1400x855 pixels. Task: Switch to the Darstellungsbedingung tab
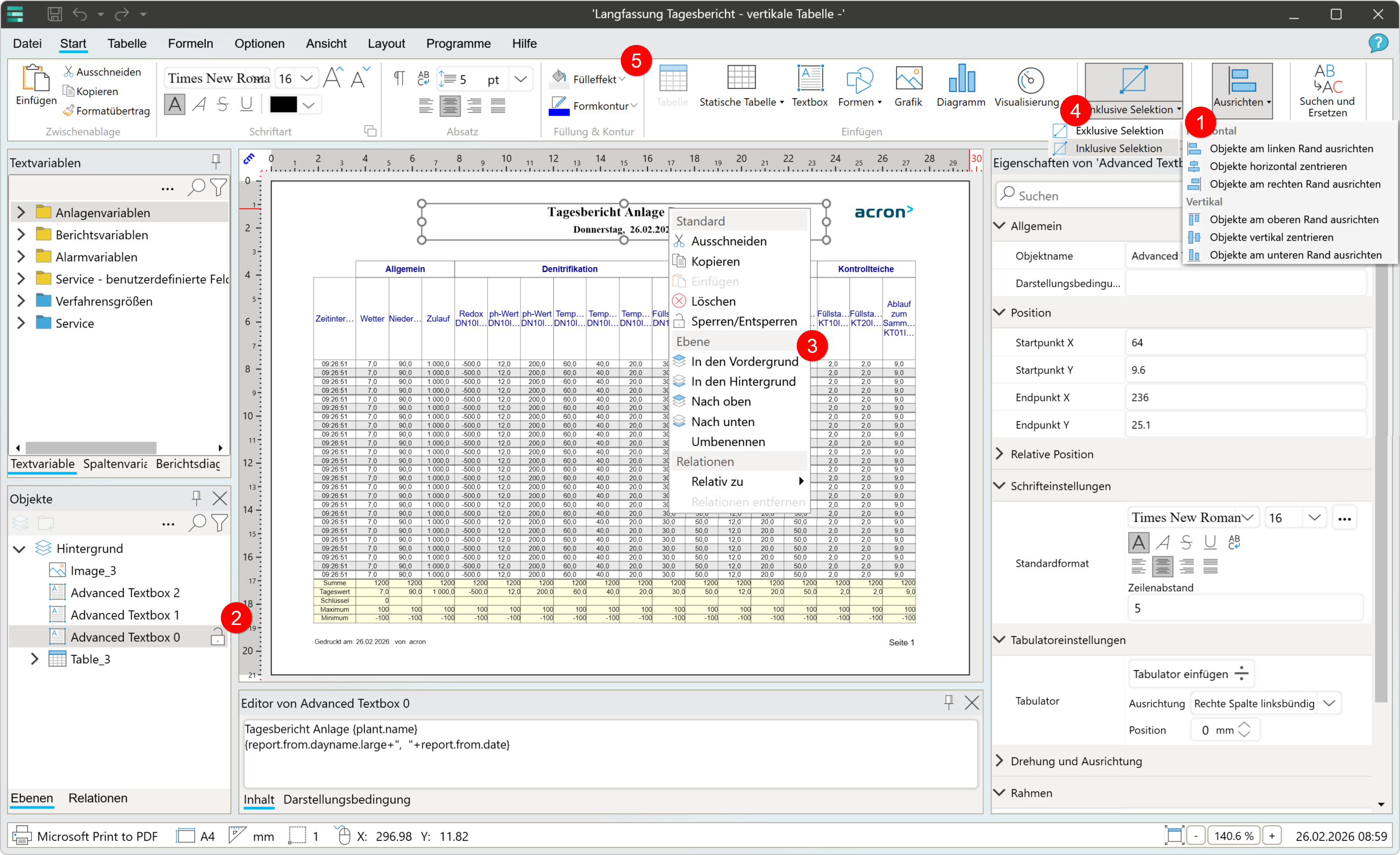tap(347, 799)
